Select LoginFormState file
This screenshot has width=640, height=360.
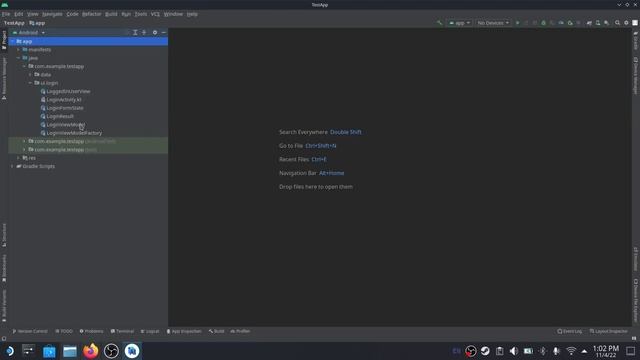(x=64, y=108)
